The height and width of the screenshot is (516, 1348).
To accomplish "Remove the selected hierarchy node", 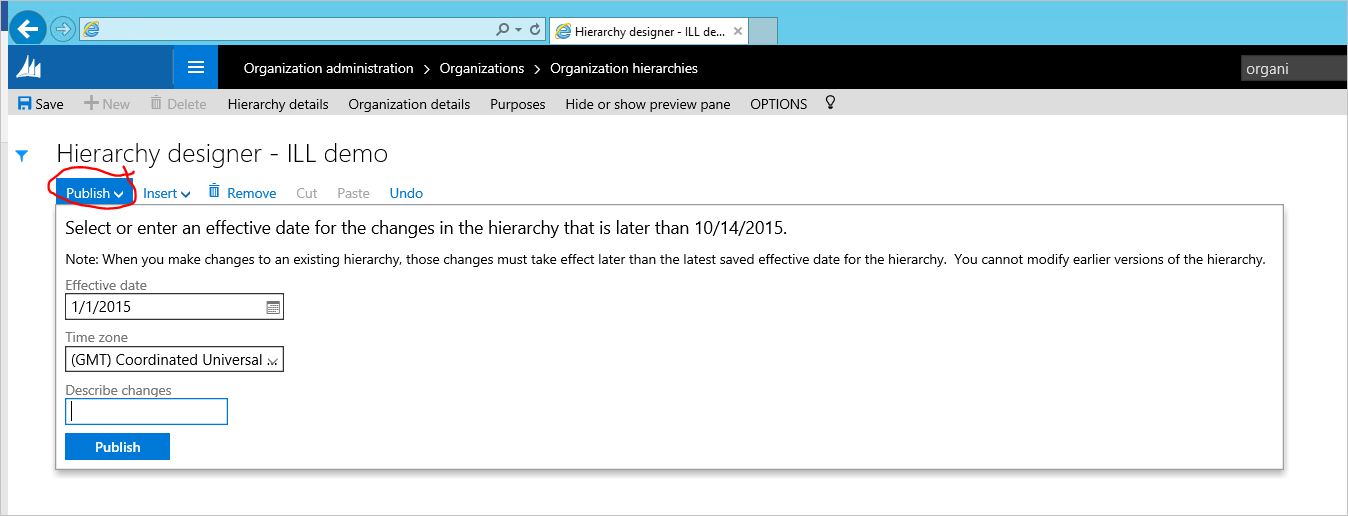I will click(x=242, y=193).
